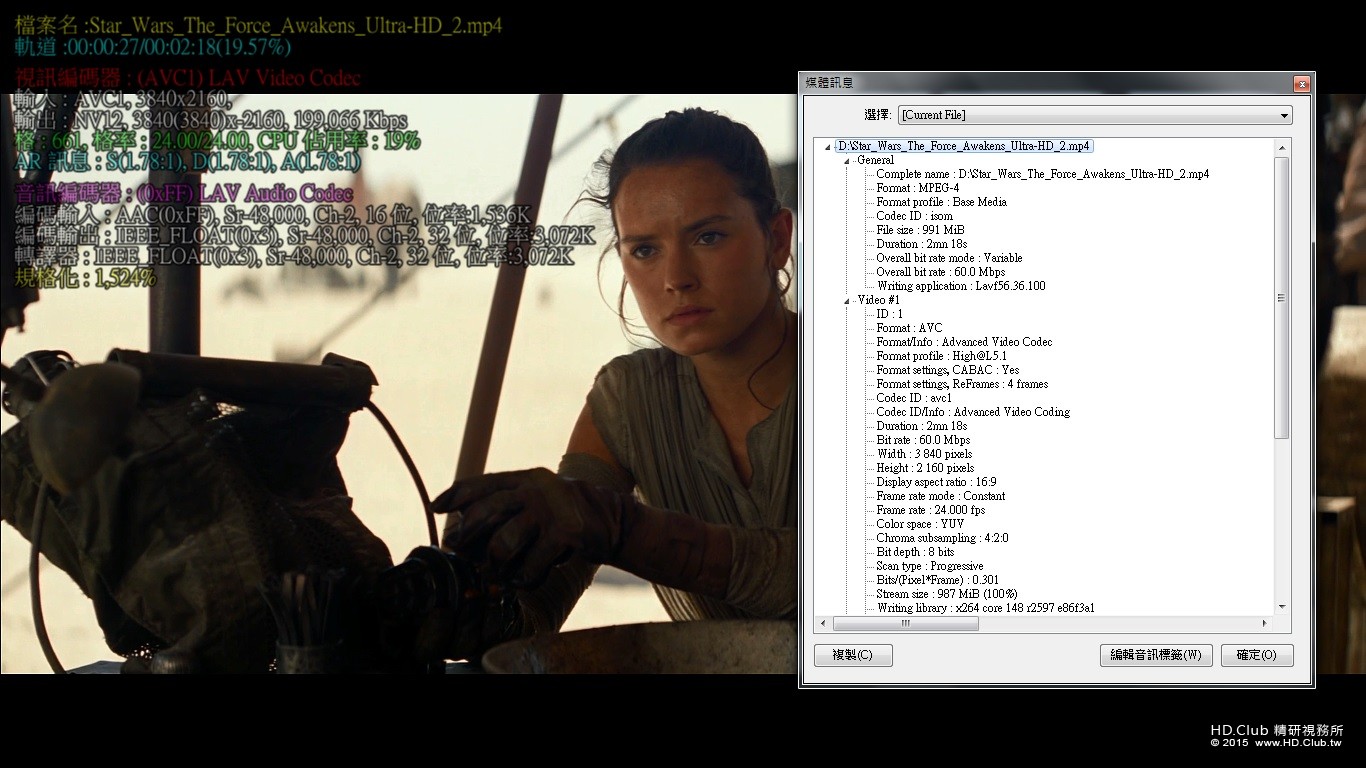Click the vertical scrollbar up arrow
Screen dimensions: 1366x768
(1282, 147)
